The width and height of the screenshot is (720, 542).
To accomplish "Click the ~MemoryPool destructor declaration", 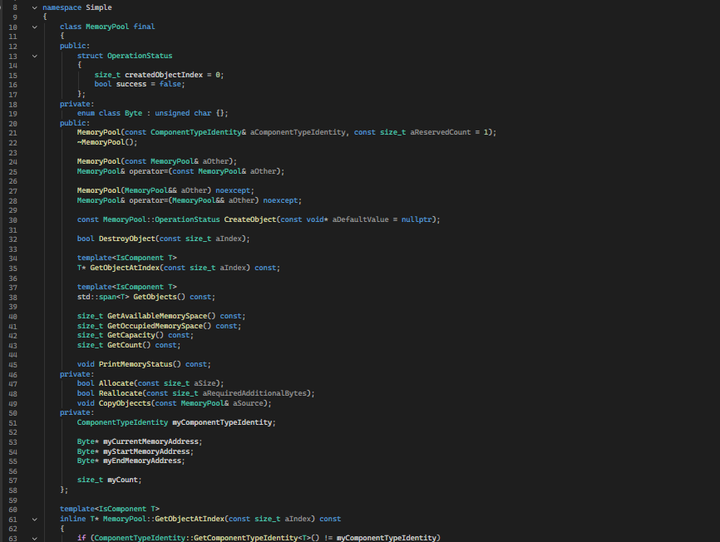I will [x=108, y=142].
